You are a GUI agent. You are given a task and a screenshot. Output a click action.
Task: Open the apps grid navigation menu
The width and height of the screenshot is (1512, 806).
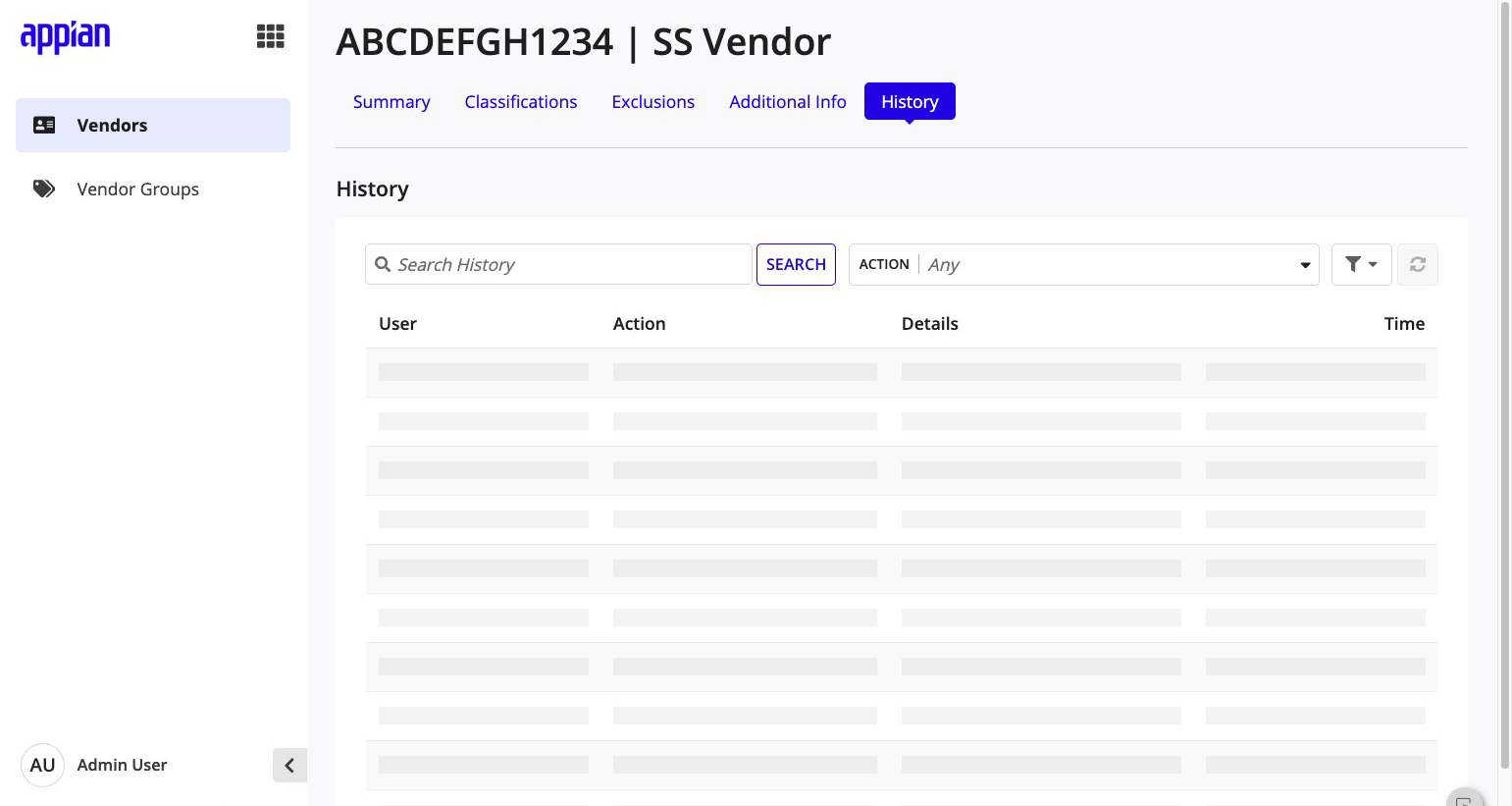point(271,36)
